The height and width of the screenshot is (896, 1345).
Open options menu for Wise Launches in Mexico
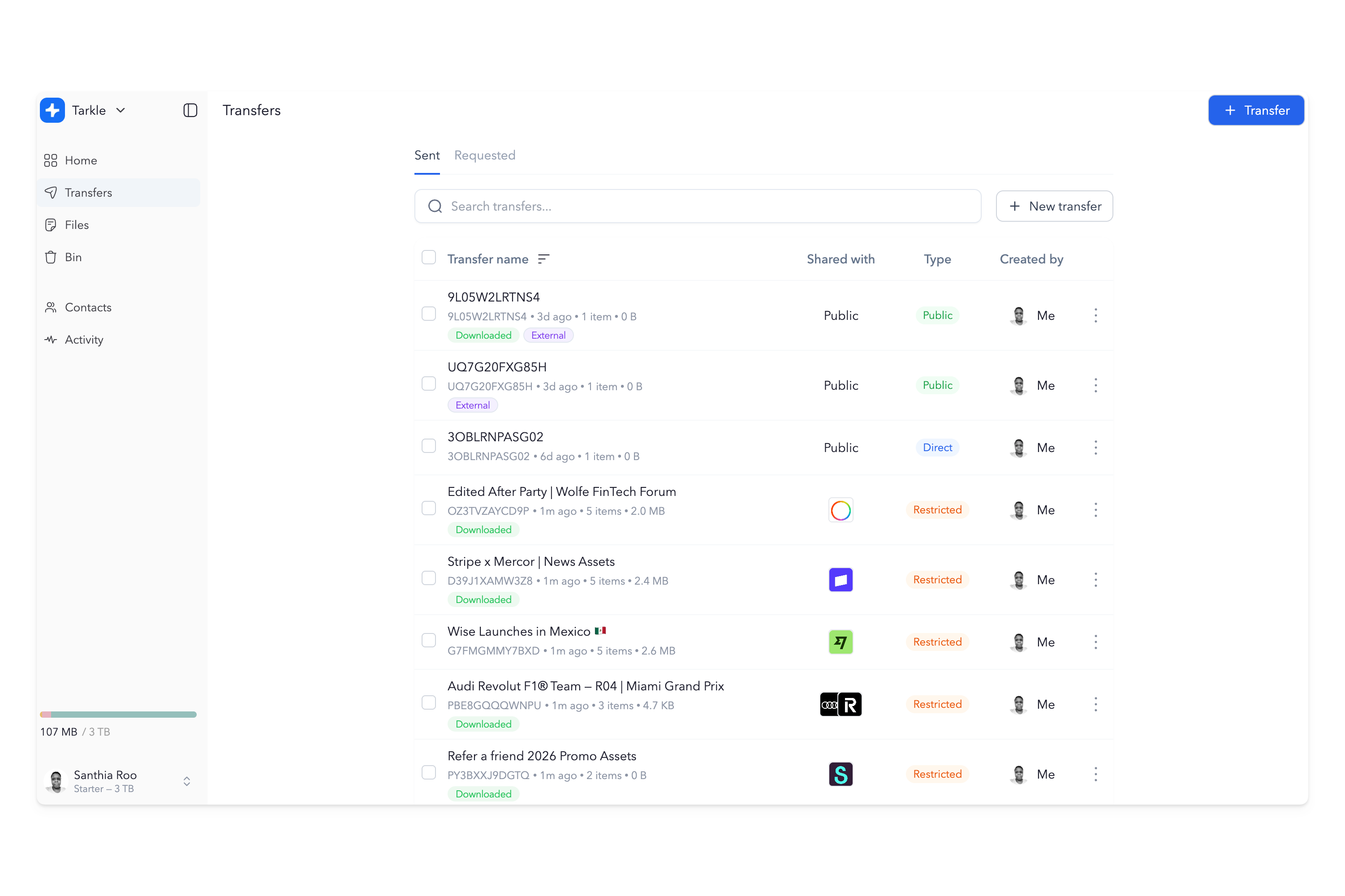pos(1095,642)
